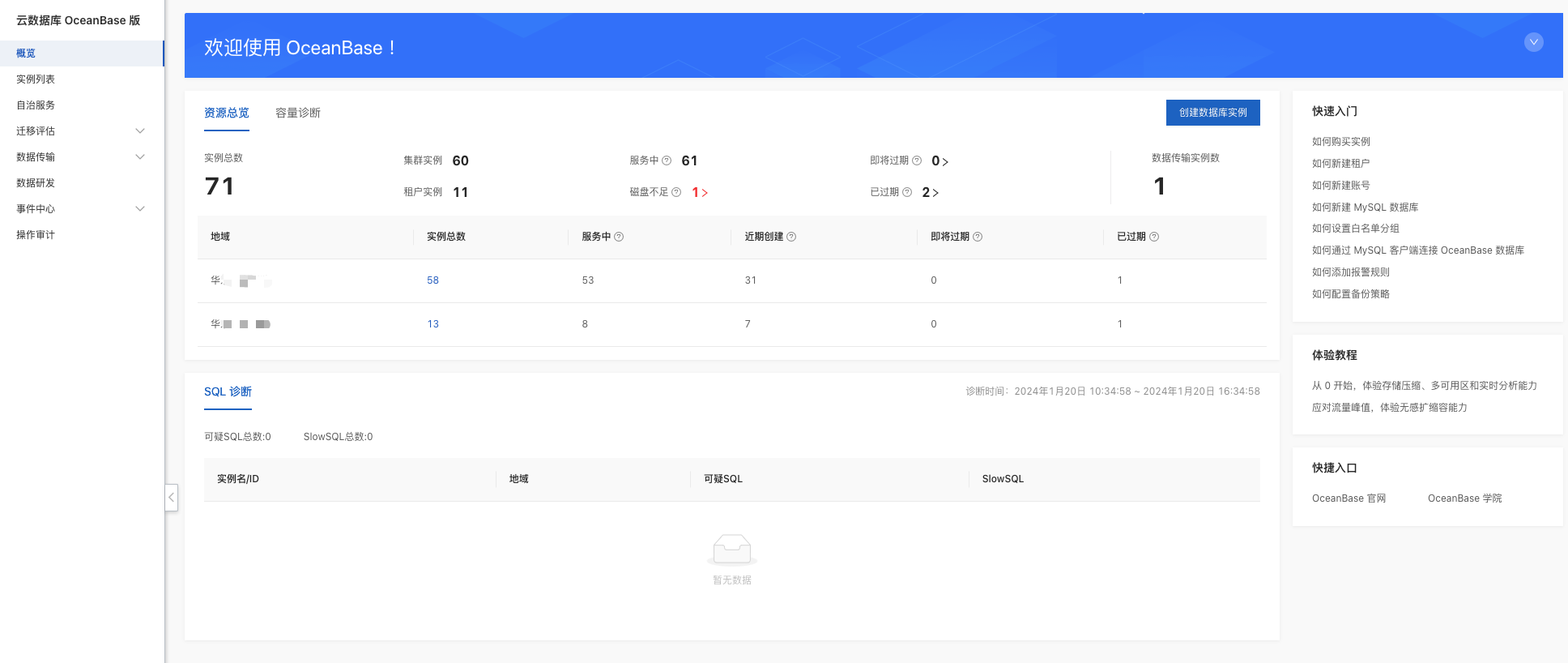Screen dimensions: 1568x663
Task: Collapse the welcome banner with chevron icon
Action: 1533,42
